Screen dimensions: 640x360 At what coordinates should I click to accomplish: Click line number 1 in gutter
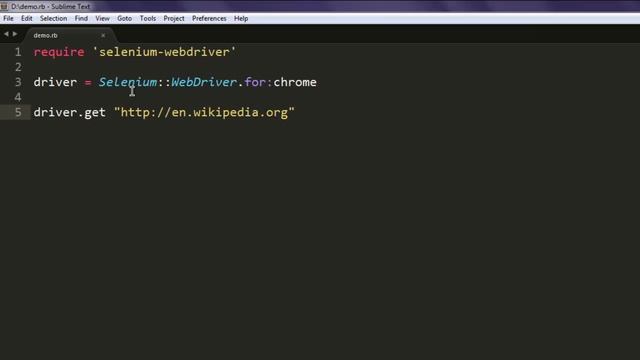coord(18,52)
